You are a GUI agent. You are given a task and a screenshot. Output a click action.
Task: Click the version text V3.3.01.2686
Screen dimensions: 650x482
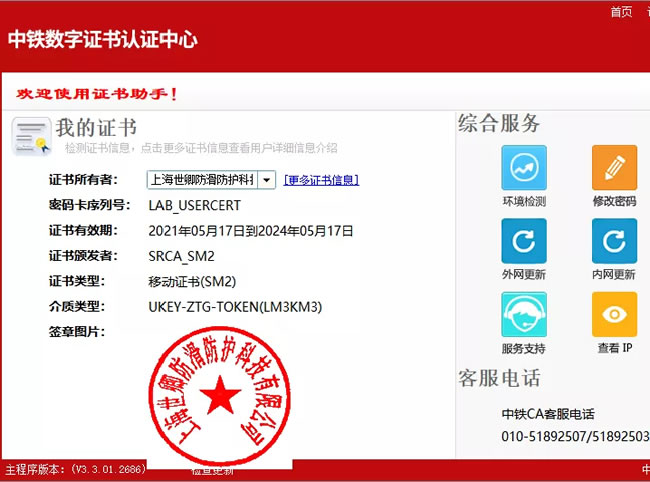109,469
